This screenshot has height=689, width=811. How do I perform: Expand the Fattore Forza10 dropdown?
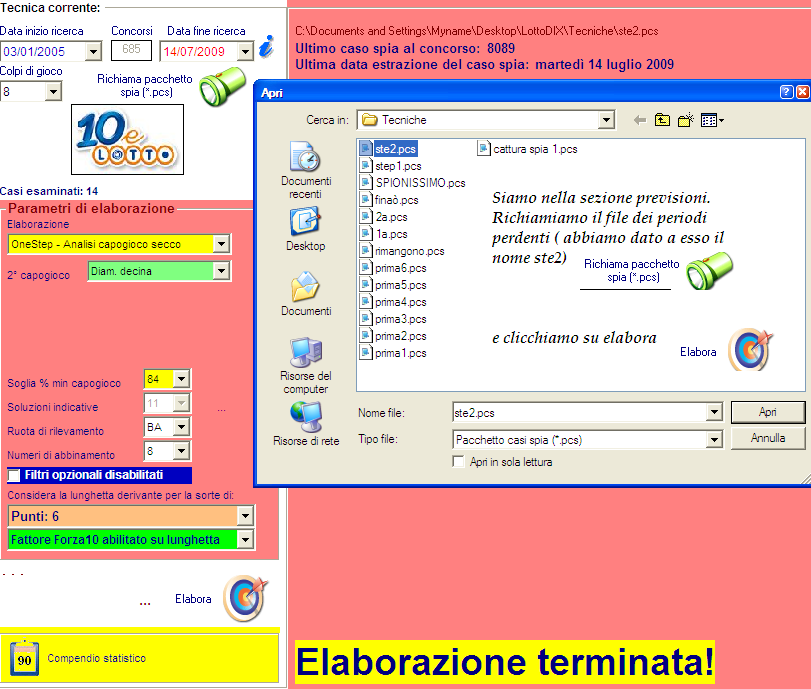click(x=245, y=540)
